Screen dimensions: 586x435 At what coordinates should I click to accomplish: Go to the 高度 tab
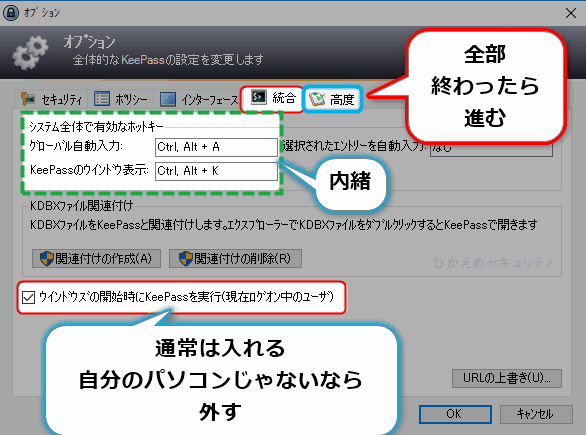point(332,99)
